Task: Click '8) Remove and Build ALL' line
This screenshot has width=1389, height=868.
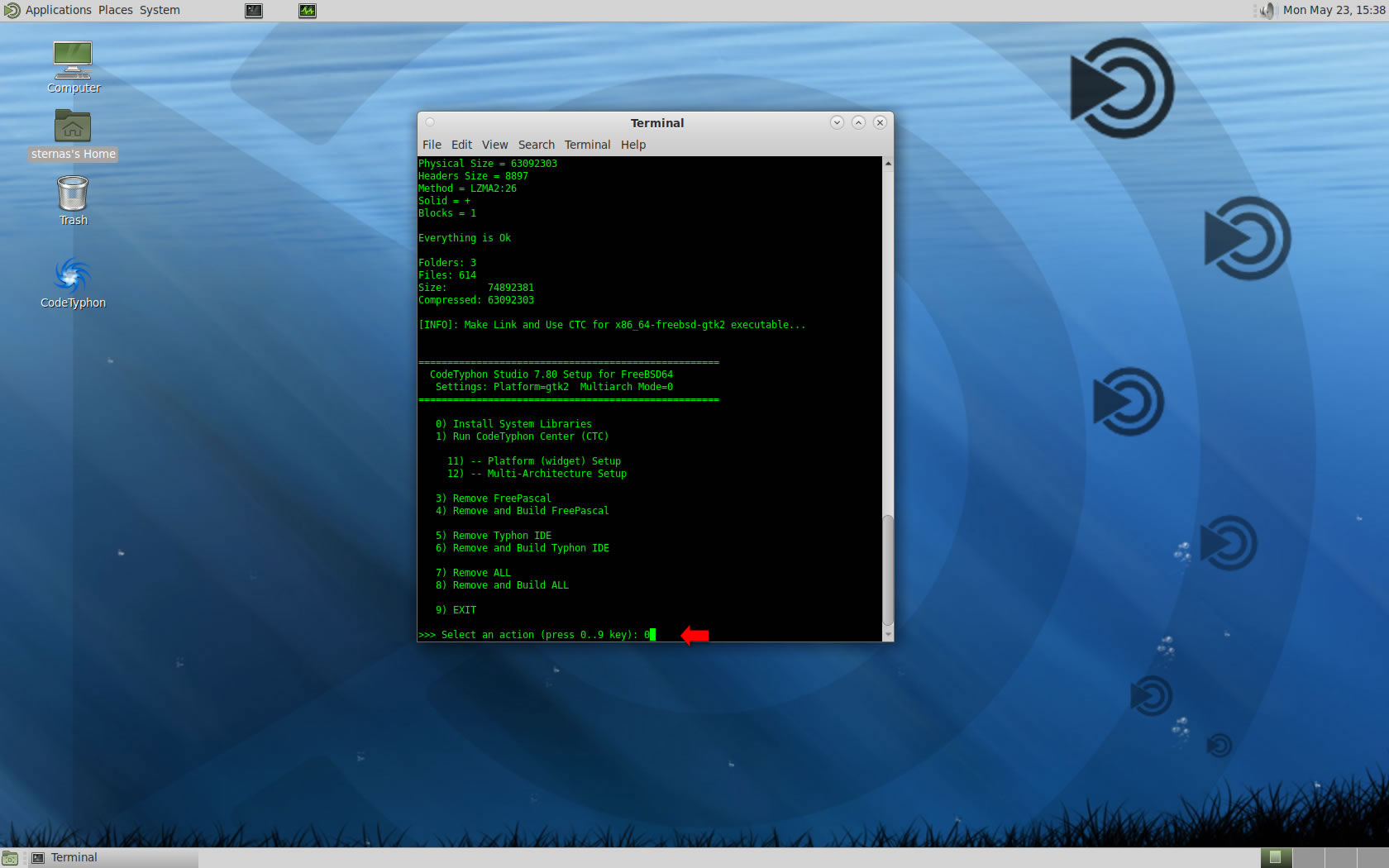Action: [x=502, y=585]
